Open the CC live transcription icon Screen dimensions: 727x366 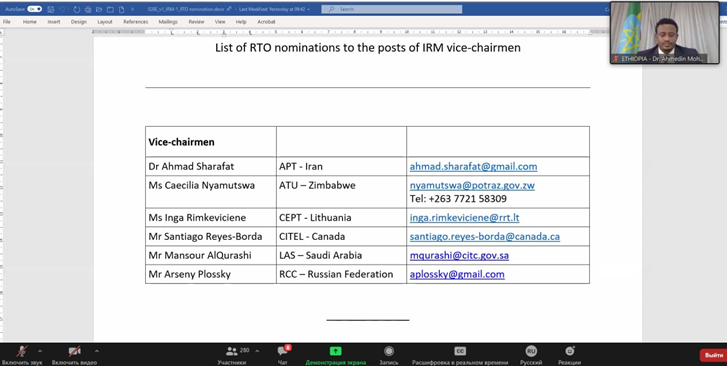pyautogui.click(x=460, y=351)
